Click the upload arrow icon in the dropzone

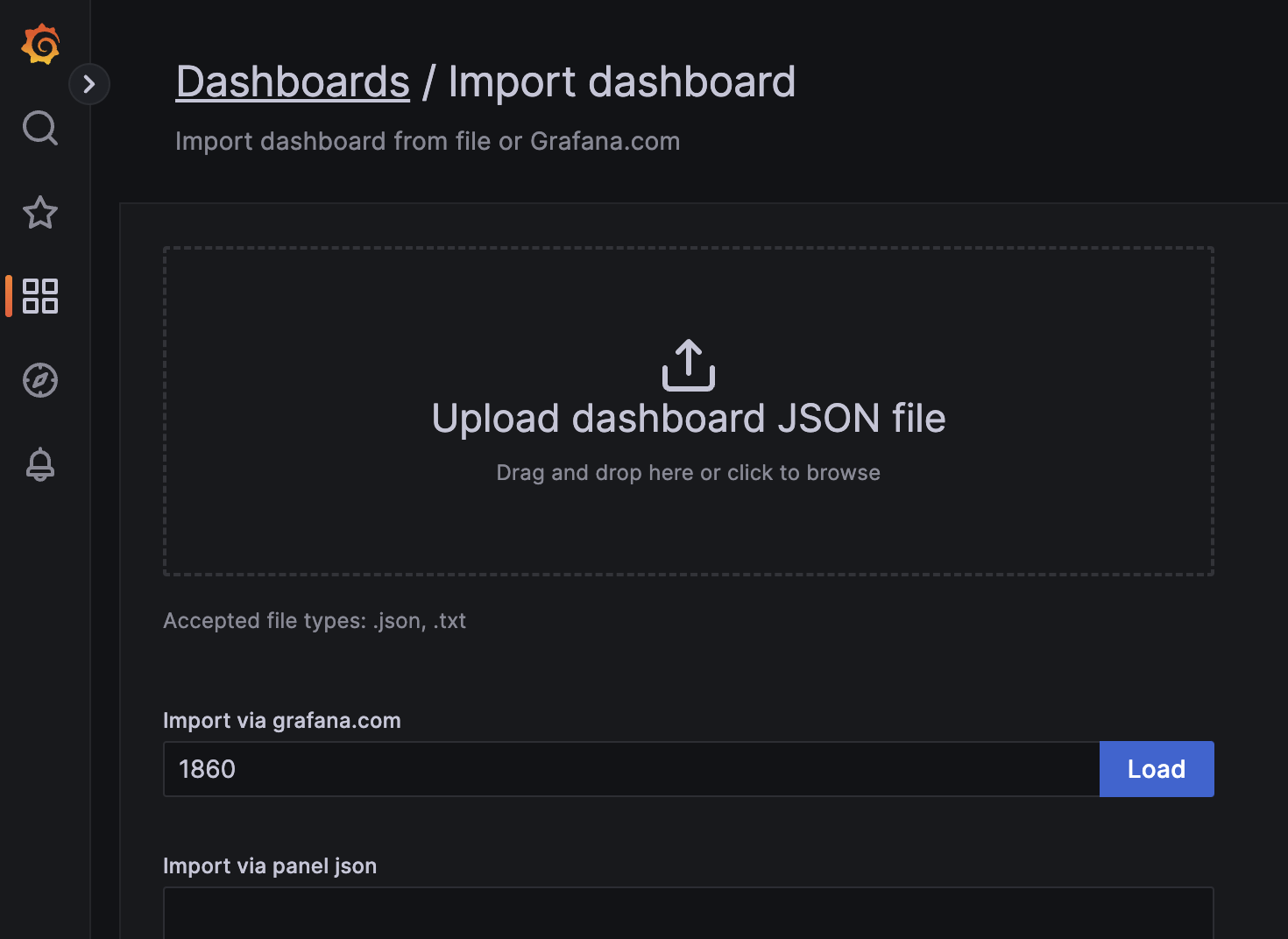coord(689,365)
